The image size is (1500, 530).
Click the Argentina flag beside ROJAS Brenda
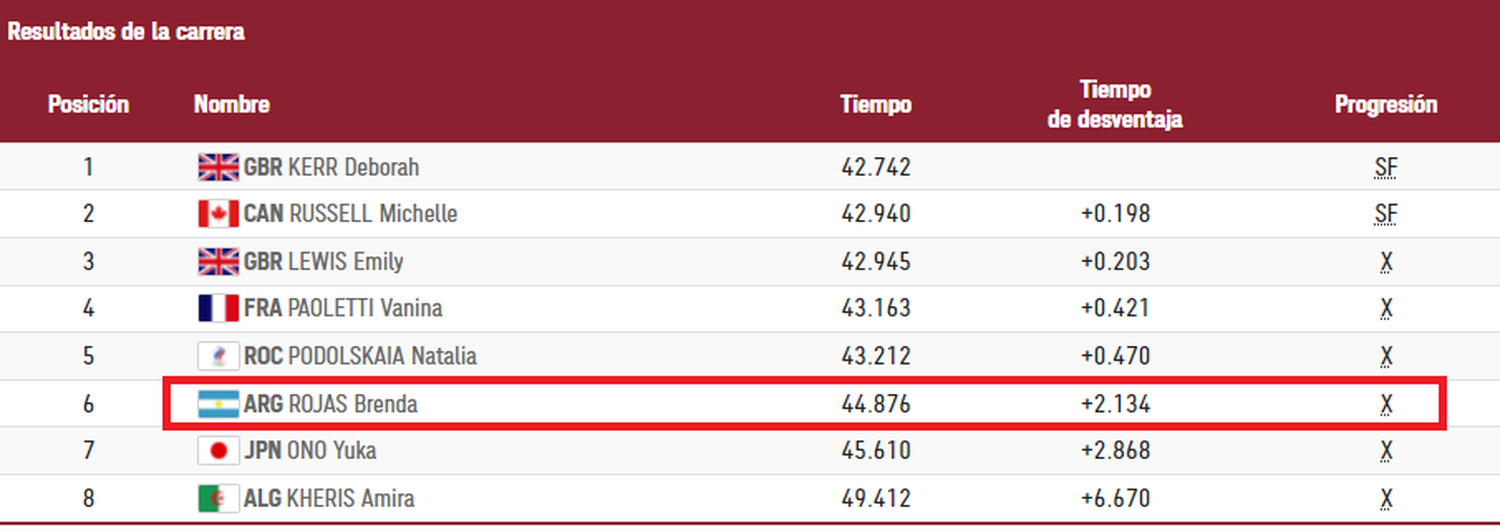218,404
